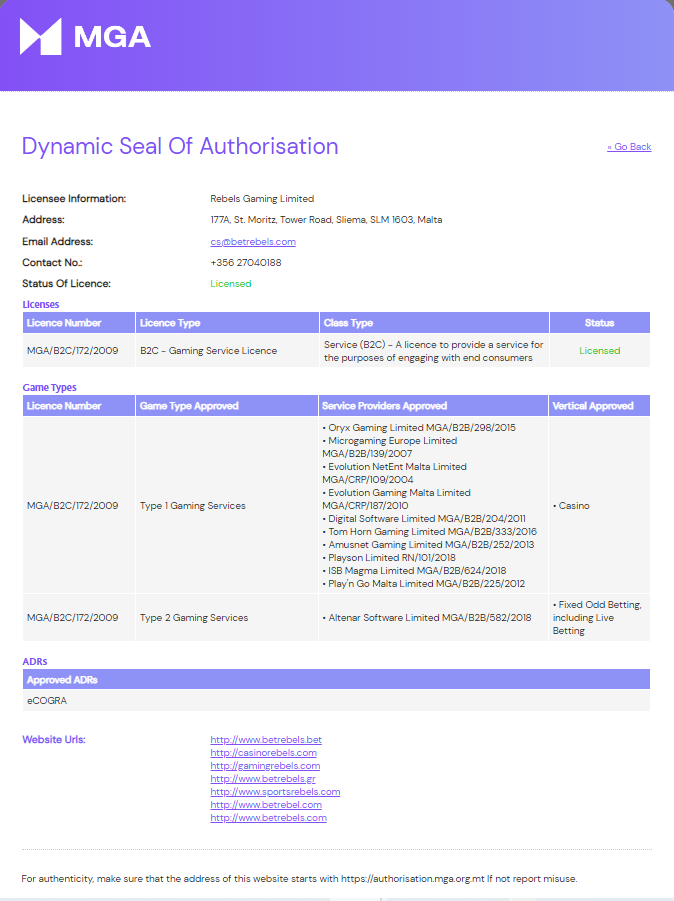Screen dimensions: 674x901
Task: Click the Microgaming Europe Limited entry
Action: click(391, 447)
